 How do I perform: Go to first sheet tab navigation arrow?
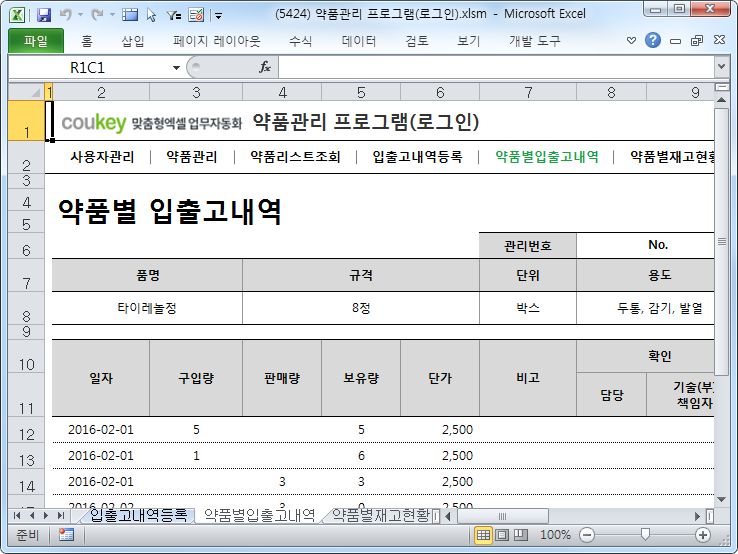click(17, 515)
